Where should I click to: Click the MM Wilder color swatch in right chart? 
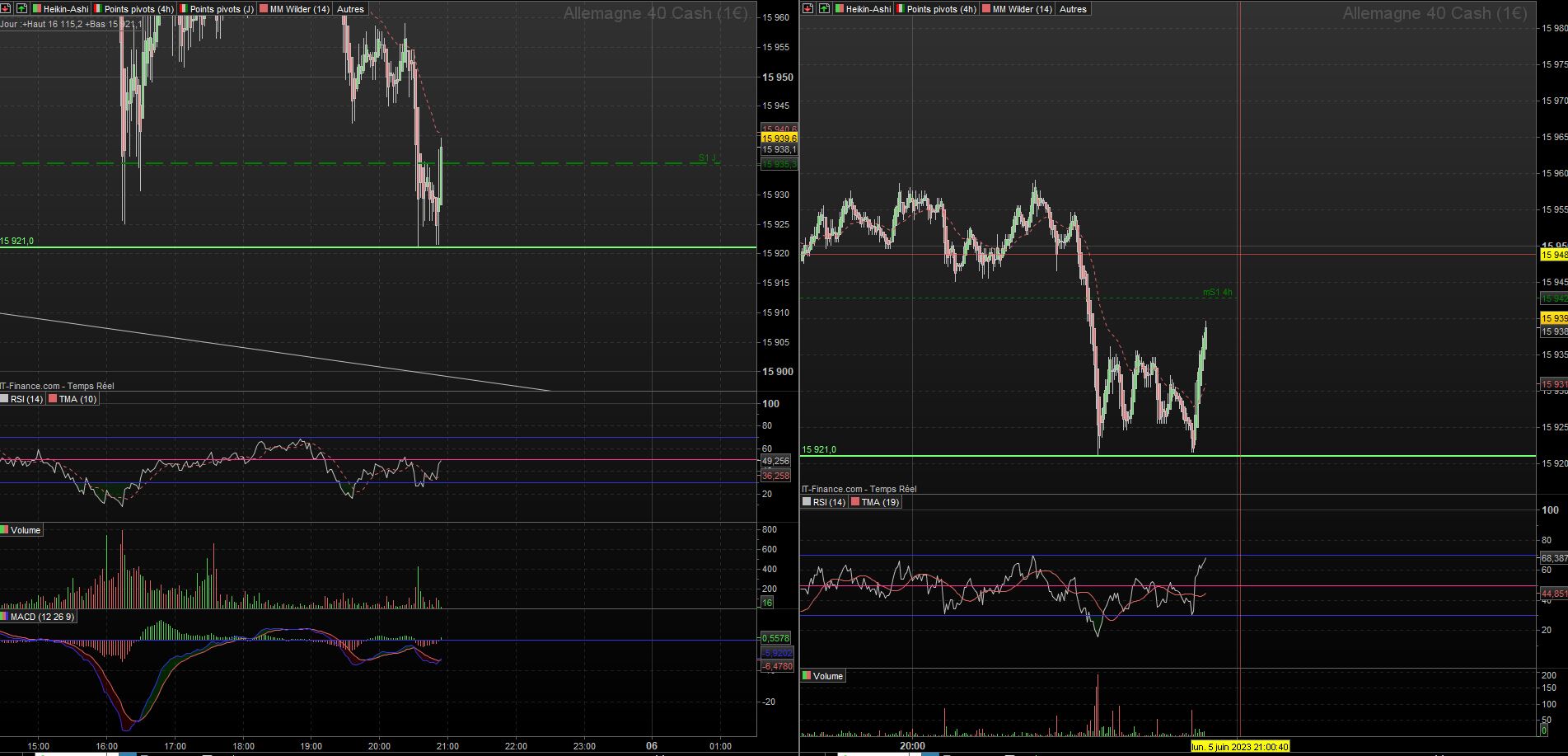pyautogui.click(x=985, y=9)
